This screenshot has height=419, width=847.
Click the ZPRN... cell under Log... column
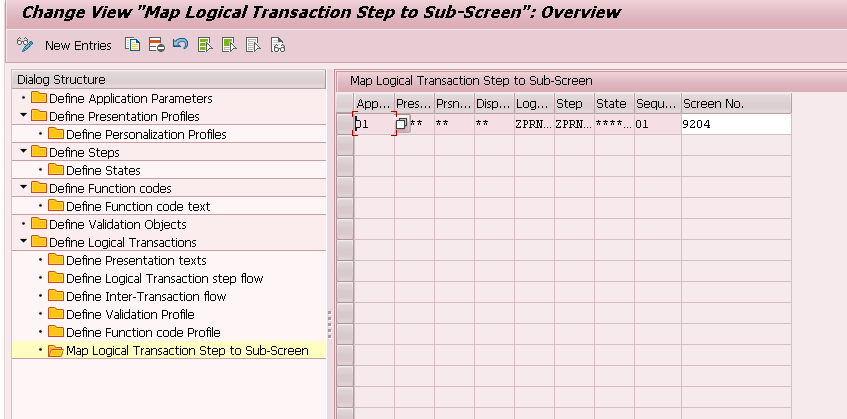tap(534, 124)
